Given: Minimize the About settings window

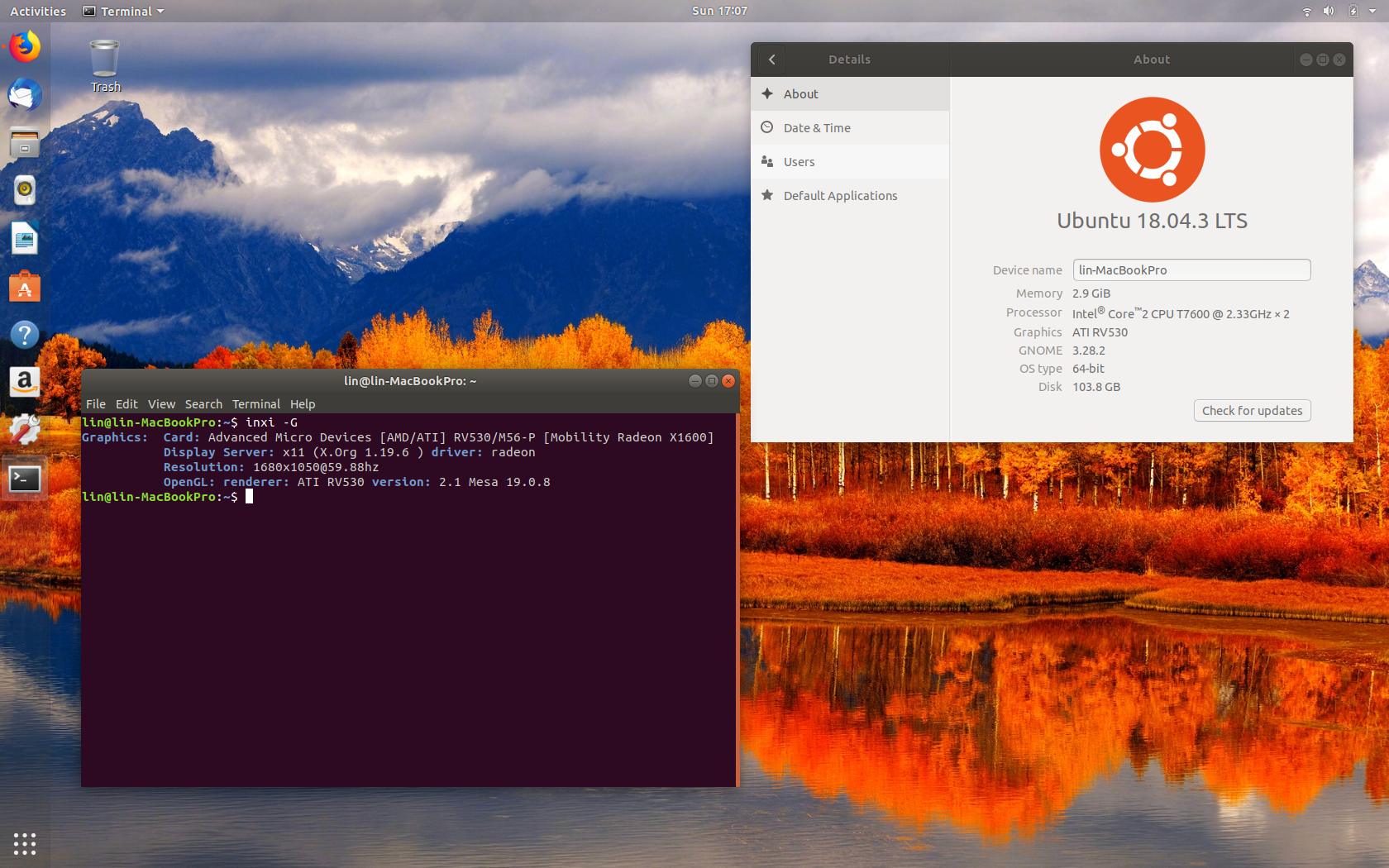Looking at the screenshot, I should pos(1306,60).
